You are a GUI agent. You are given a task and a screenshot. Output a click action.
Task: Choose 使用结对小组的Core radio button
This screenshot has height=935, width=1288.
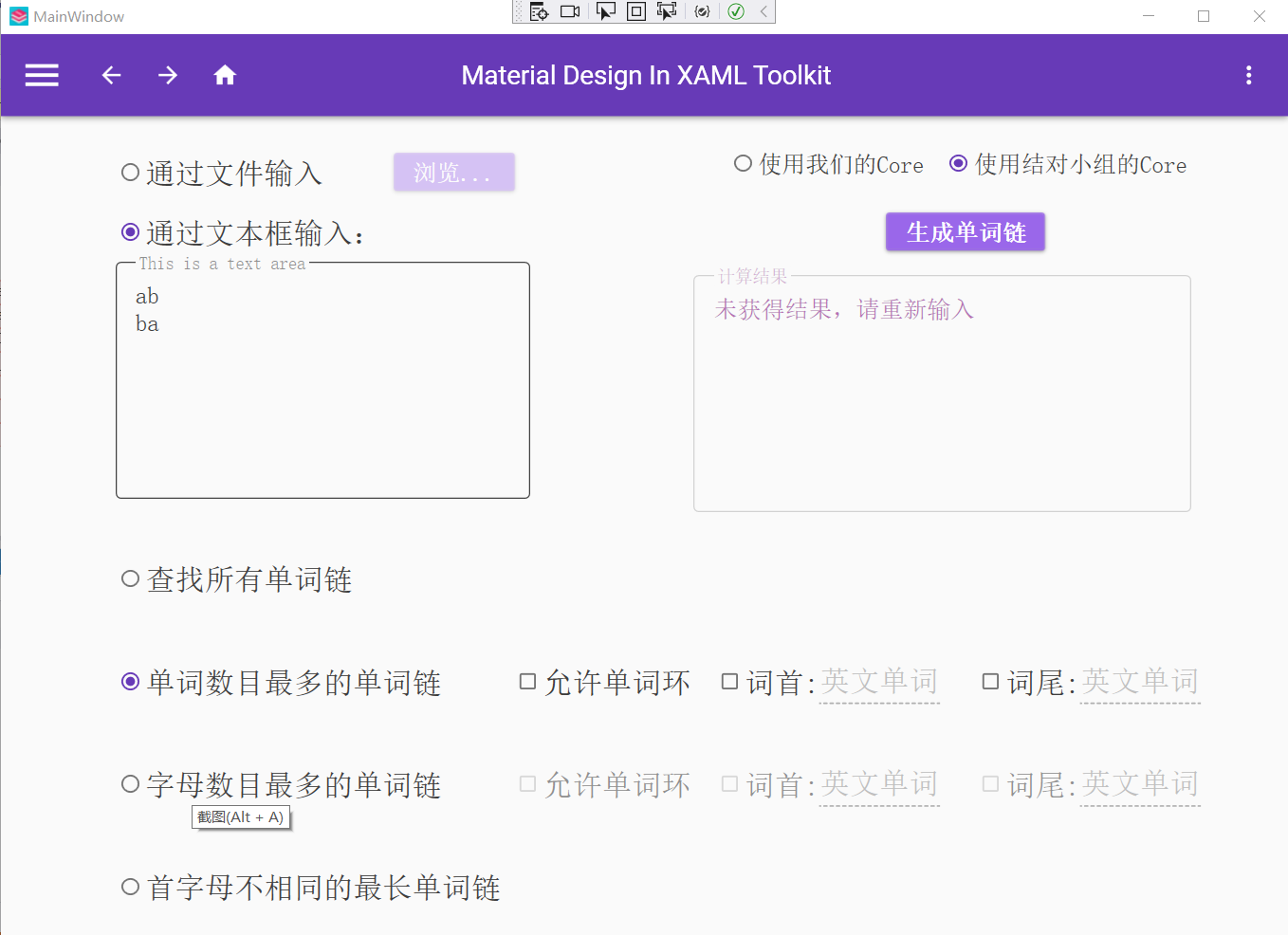pos(1068,164)
